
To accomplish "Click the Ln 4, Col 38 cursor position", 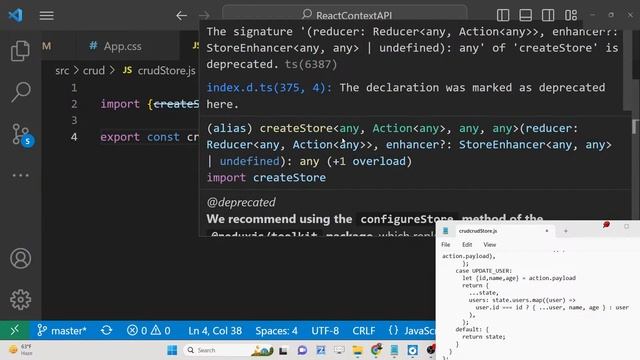I will click(215, 330).
